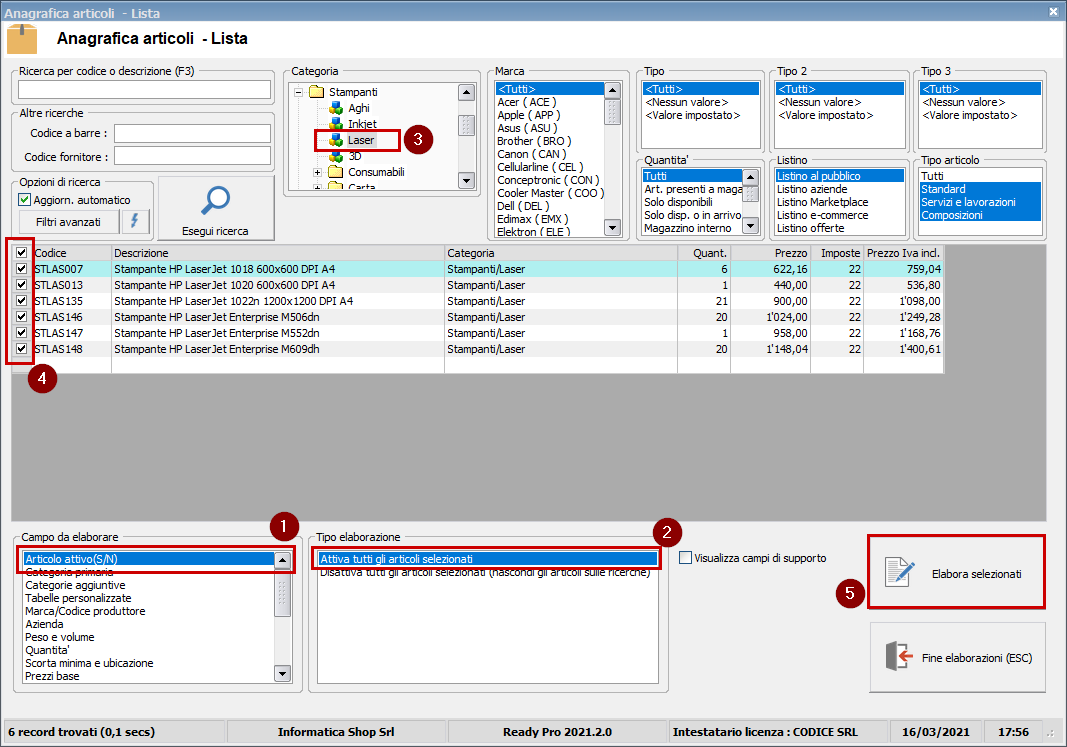Toggle the select-all checkbox in table header

coord(21,252)
